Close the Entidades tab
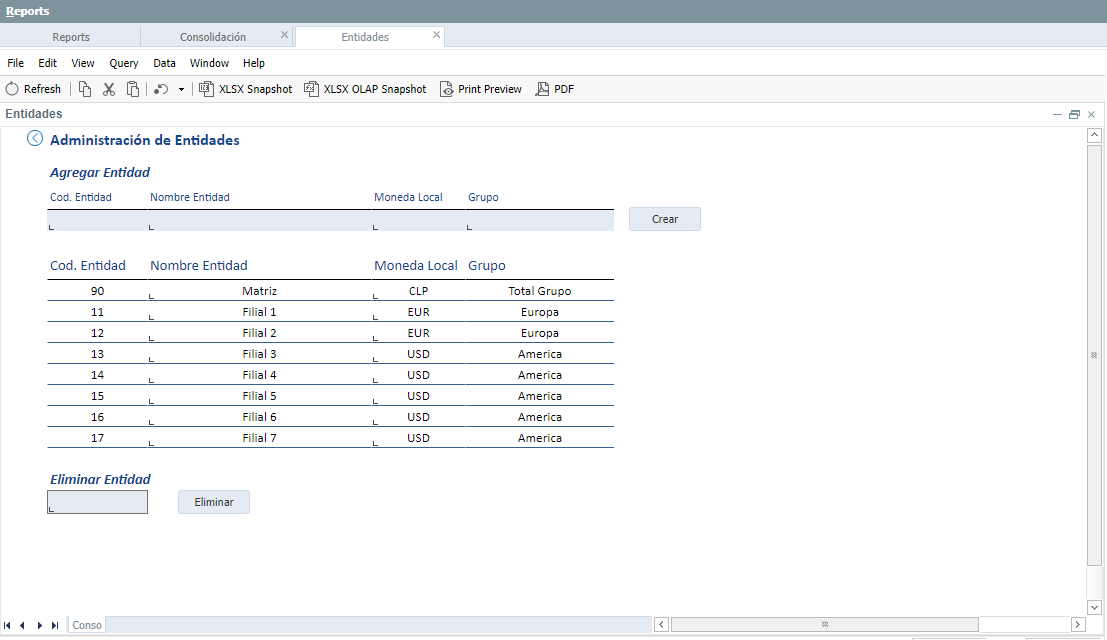Screen dimensions: 1107x640 [x=436, y=35]
